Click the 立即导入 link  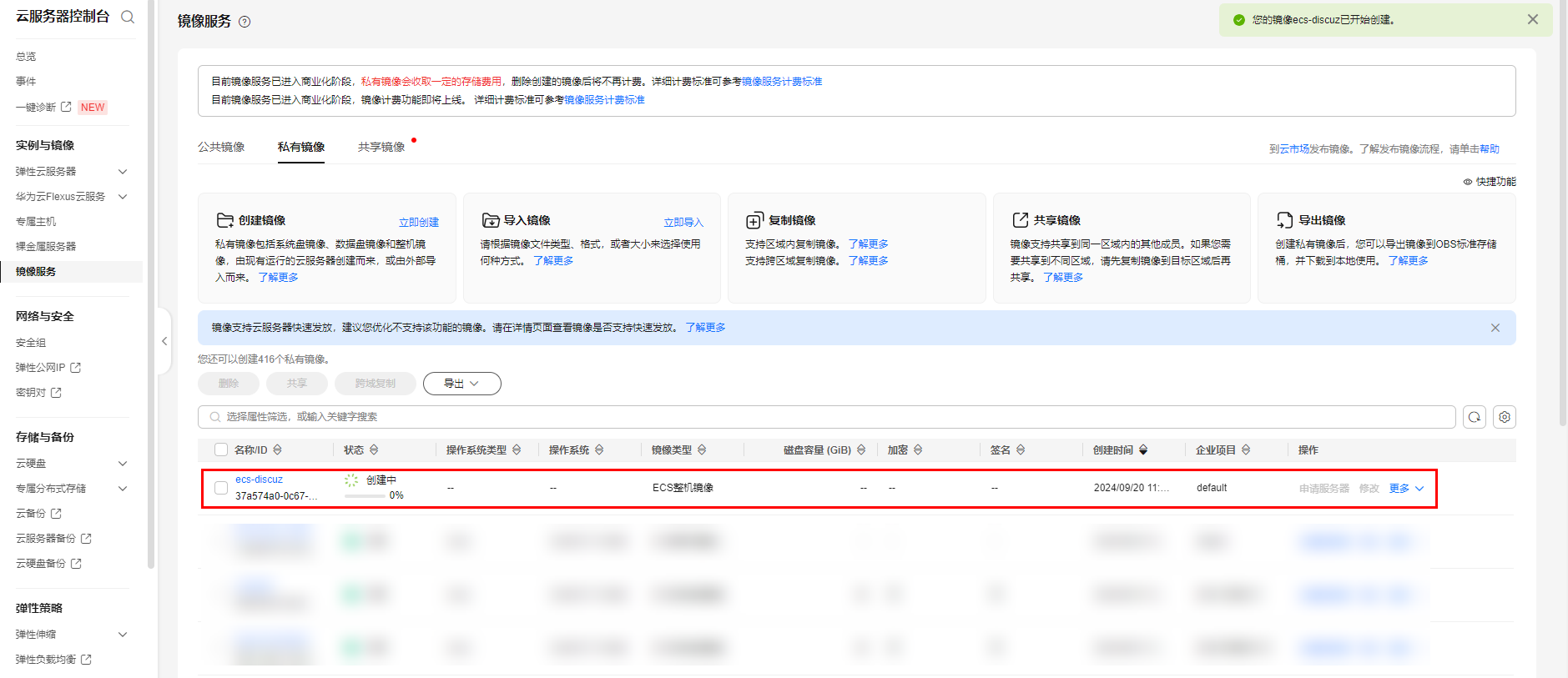tap(683, 222)
